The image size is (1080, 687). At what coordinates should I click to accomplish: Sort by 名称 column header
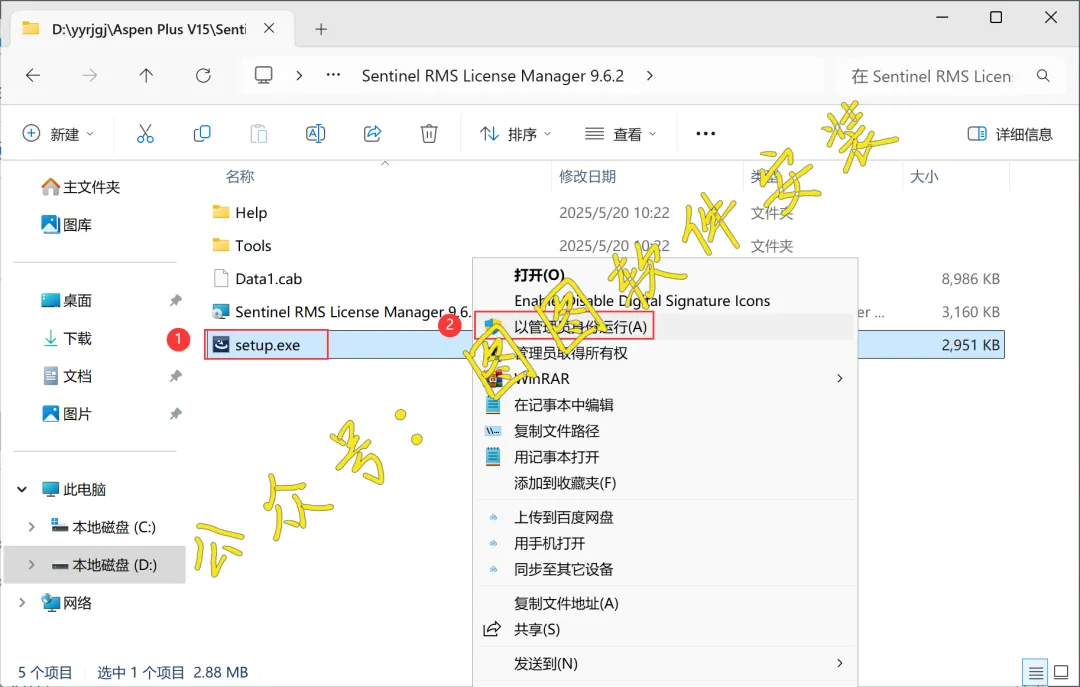click(240, 176)
